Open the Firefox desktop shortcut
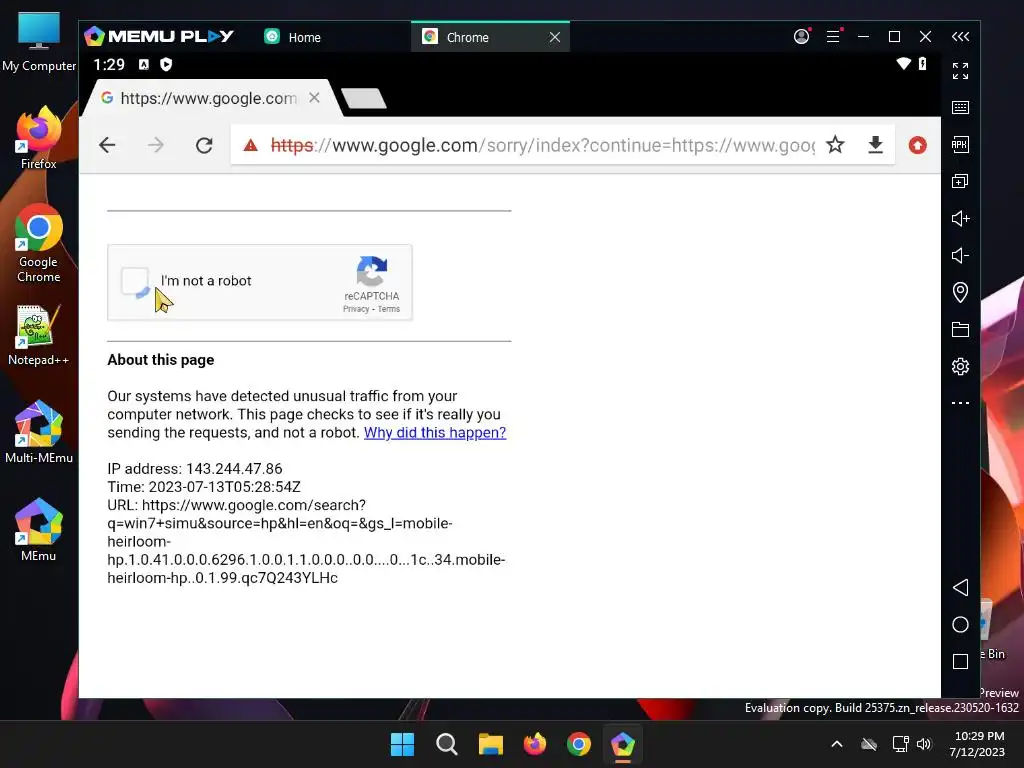The image size is (1024, 768). click(39, 139)
